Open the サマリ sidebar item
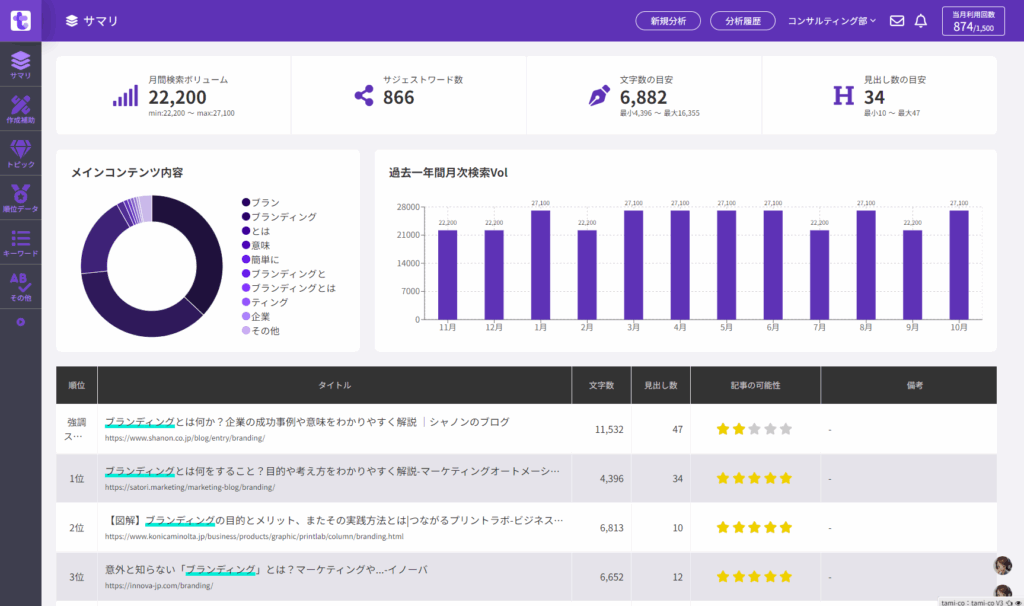1024x606 pixels. tap(20, 65)
